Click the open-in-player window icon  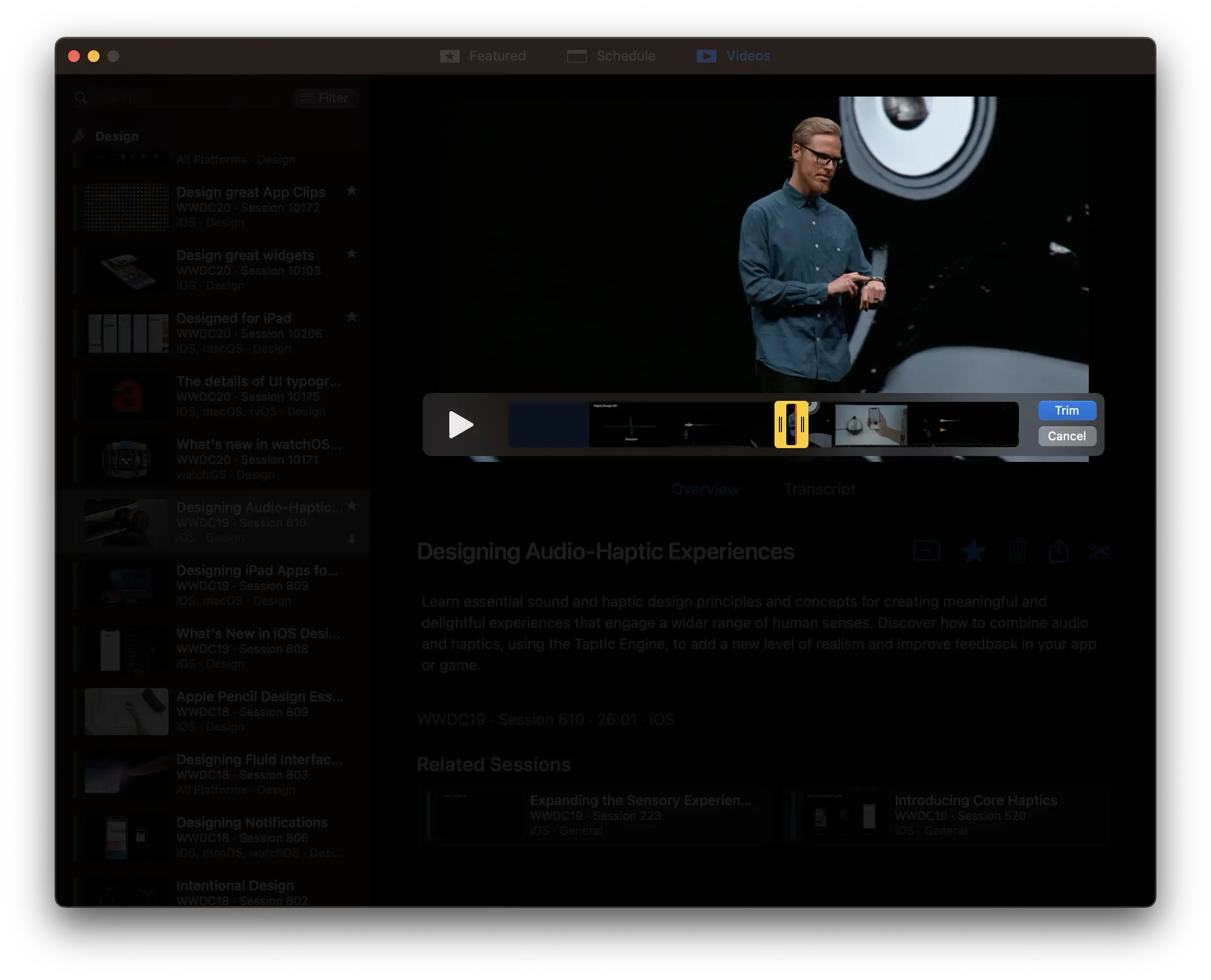(x=926, y=551)
